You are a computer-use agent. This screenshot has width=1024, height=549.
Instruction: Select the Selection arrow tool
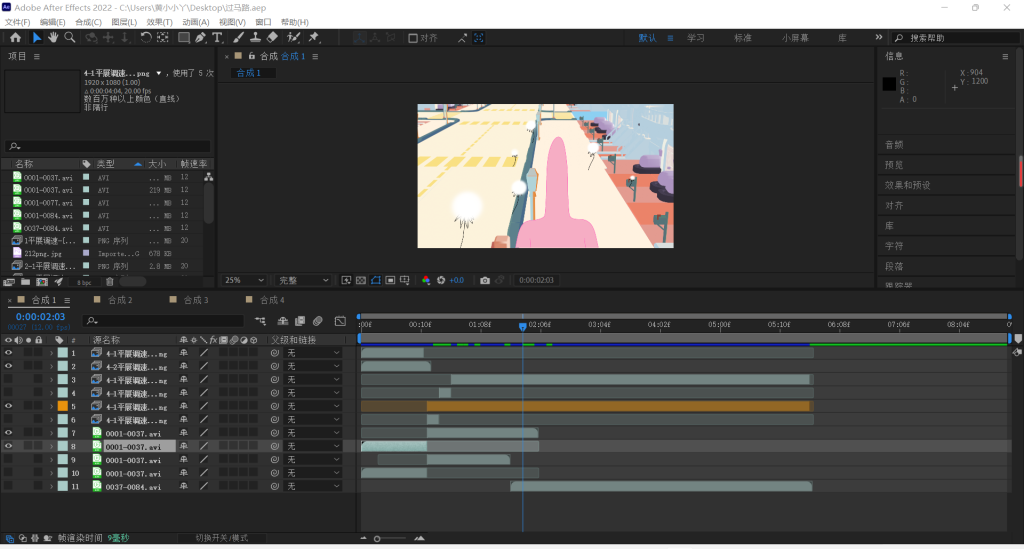(x=37, y=38)
